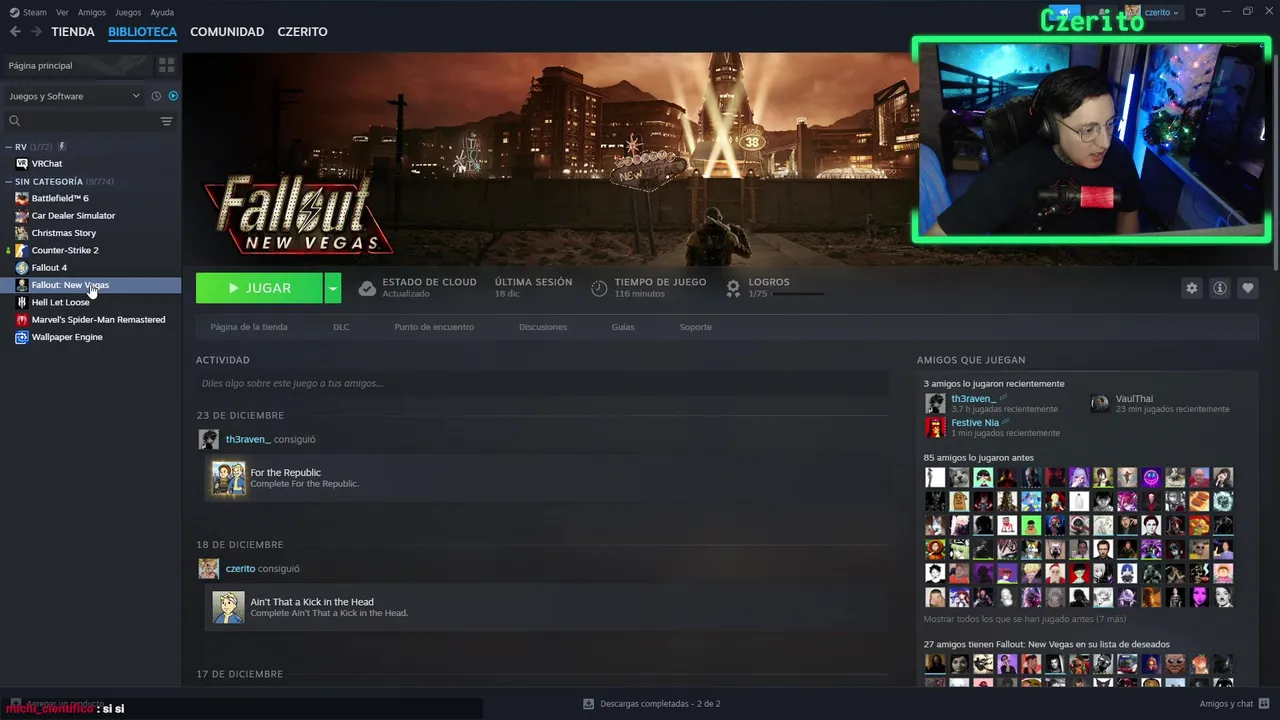
Task: Select Wallpaper Engine in the library
Action: coord(67,337)
